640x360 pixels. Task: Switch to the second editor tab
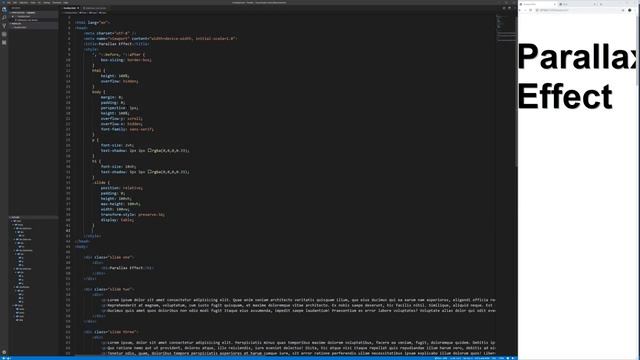tap(95, 8)
